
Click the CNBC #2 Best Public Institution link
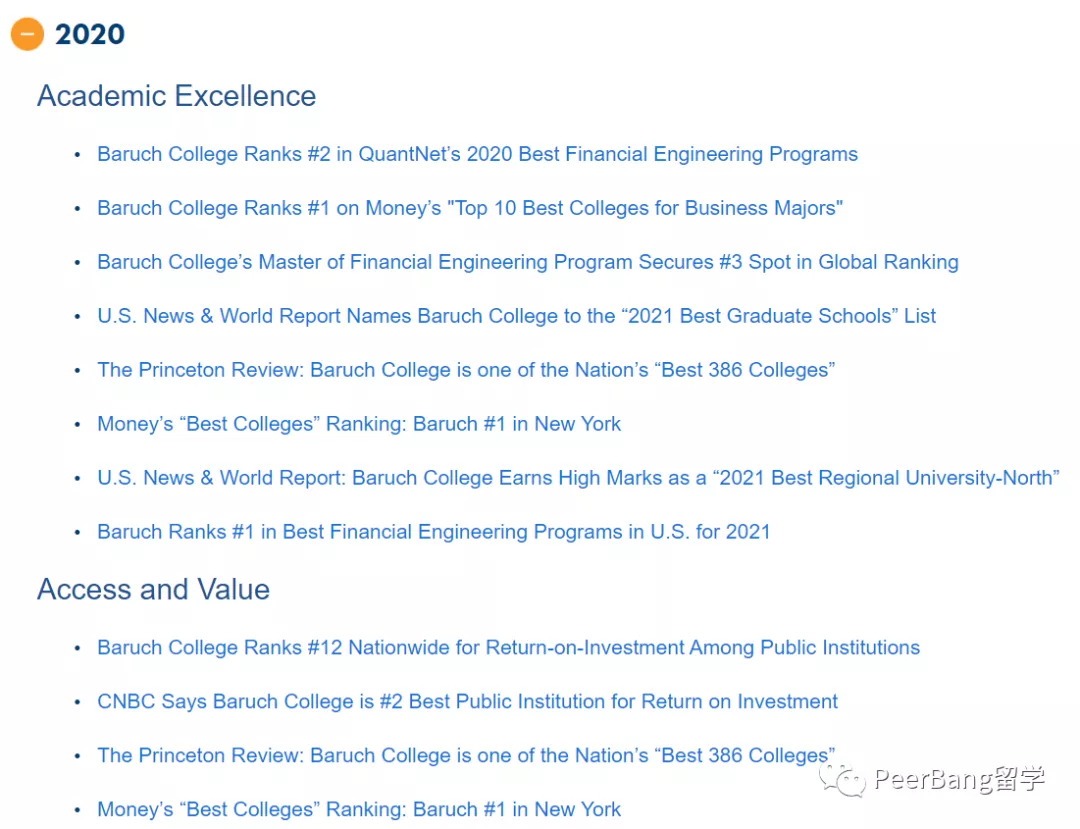(467, 702)
